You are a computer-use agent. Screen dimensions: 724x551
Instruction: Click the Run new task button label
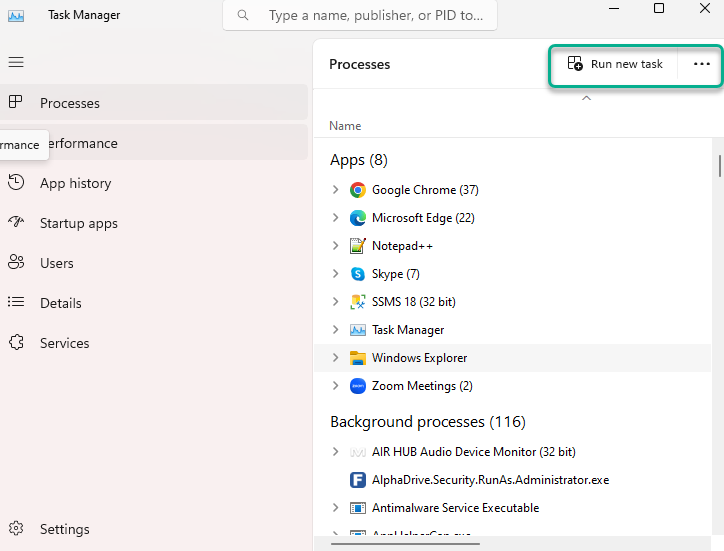[x=627, y=64]
